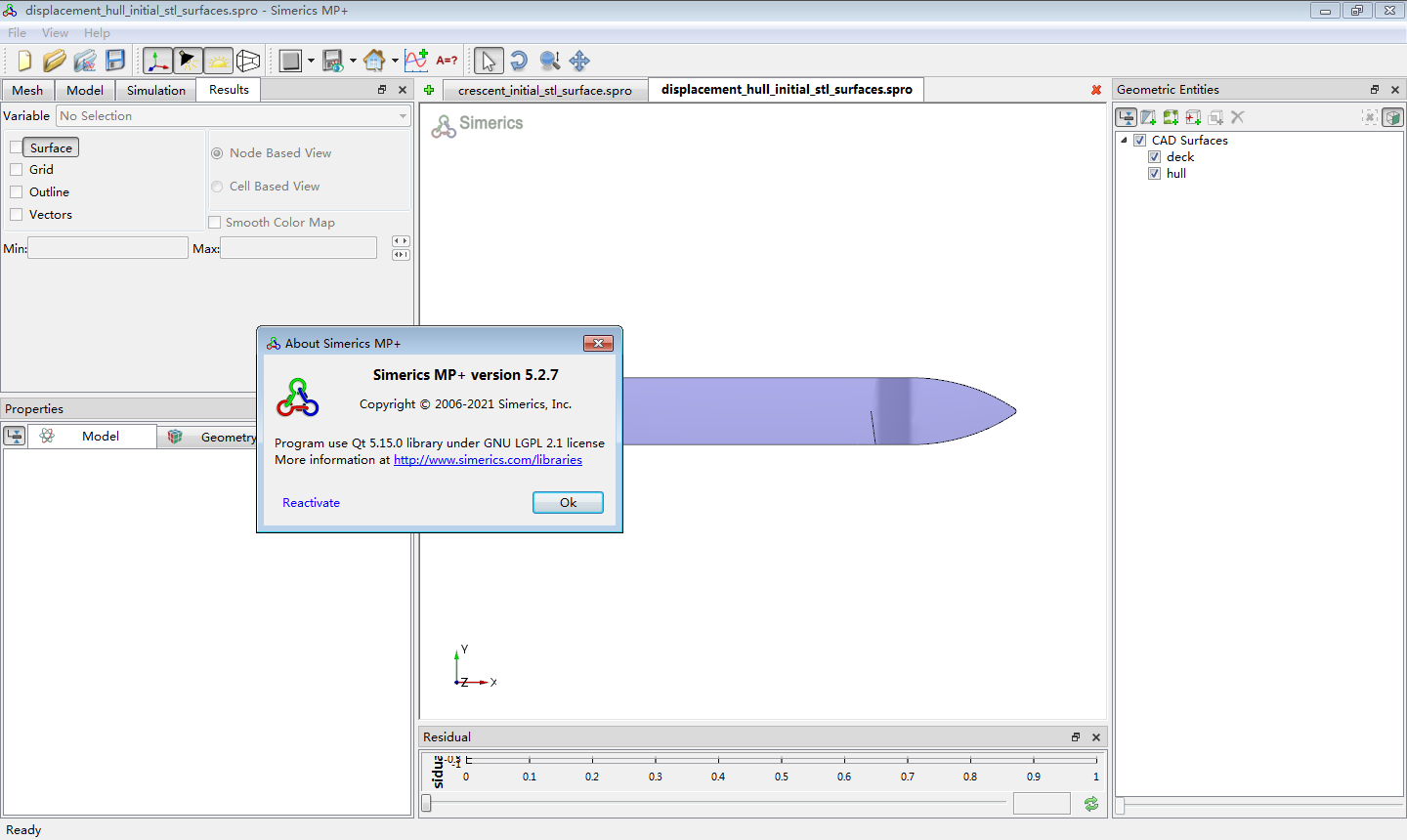Click the A=? expression icon
The width and height of the screenshot is (1407, 840).
pos(447,61)
